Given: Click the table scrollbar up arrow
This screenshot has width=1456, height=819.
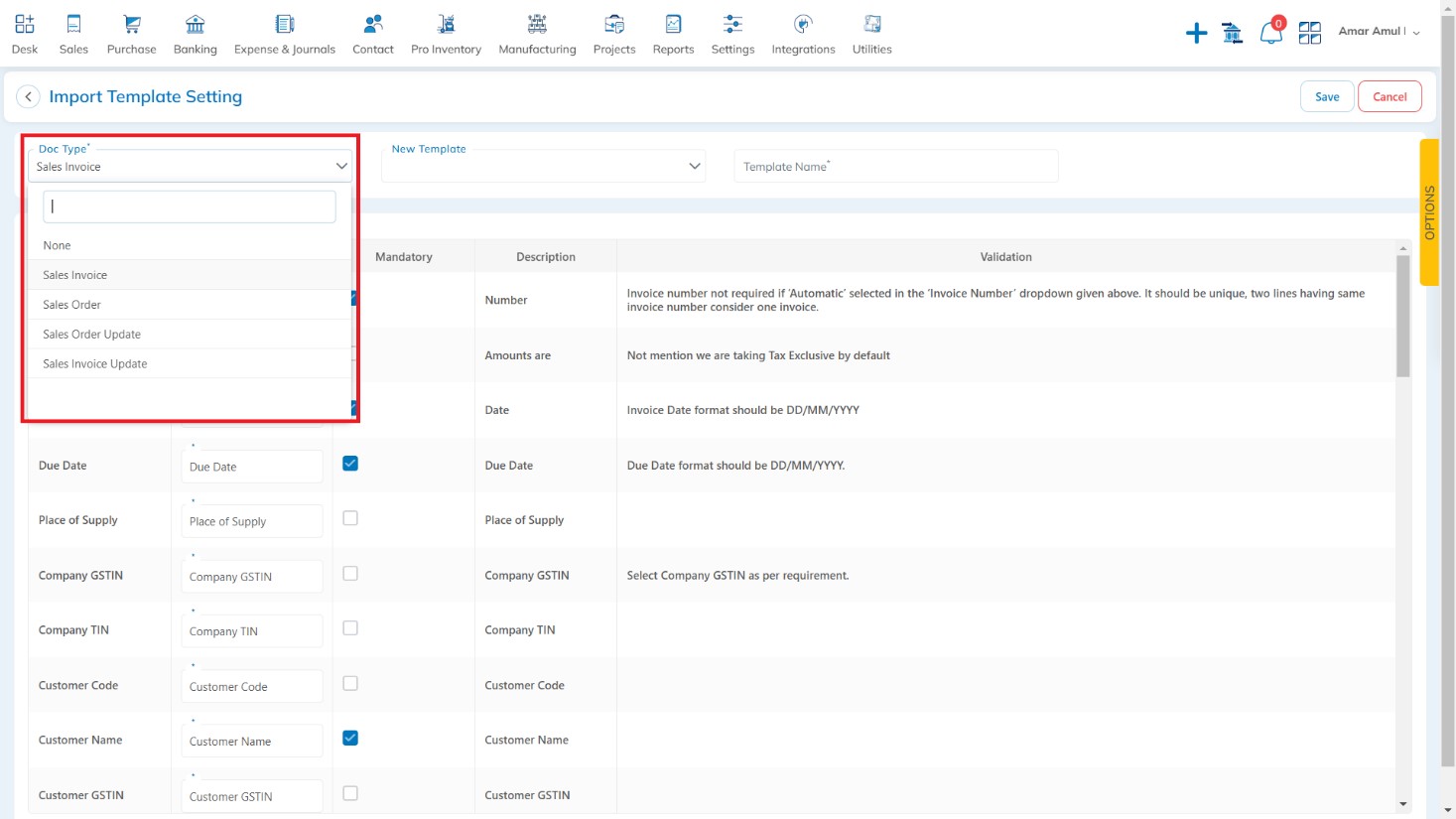Looking at the screenshot, I should pos(1402,247).
